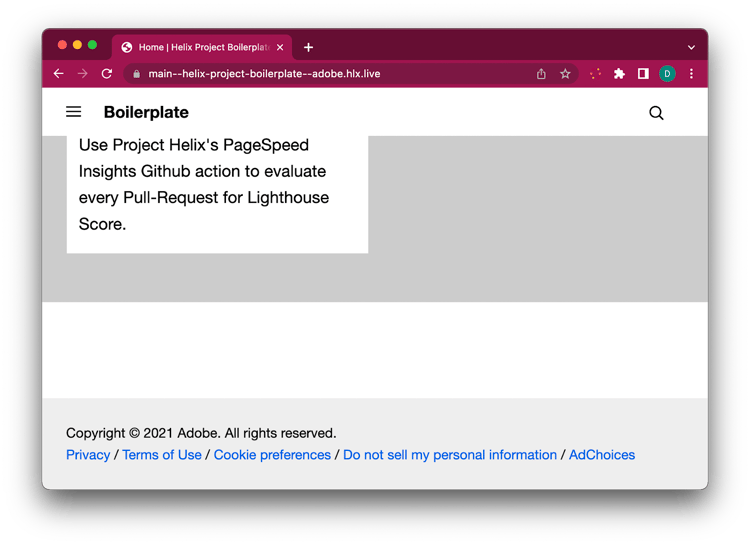Expand the tab search chevron
This screenshot has width=750, height=545.
[691, 47]
